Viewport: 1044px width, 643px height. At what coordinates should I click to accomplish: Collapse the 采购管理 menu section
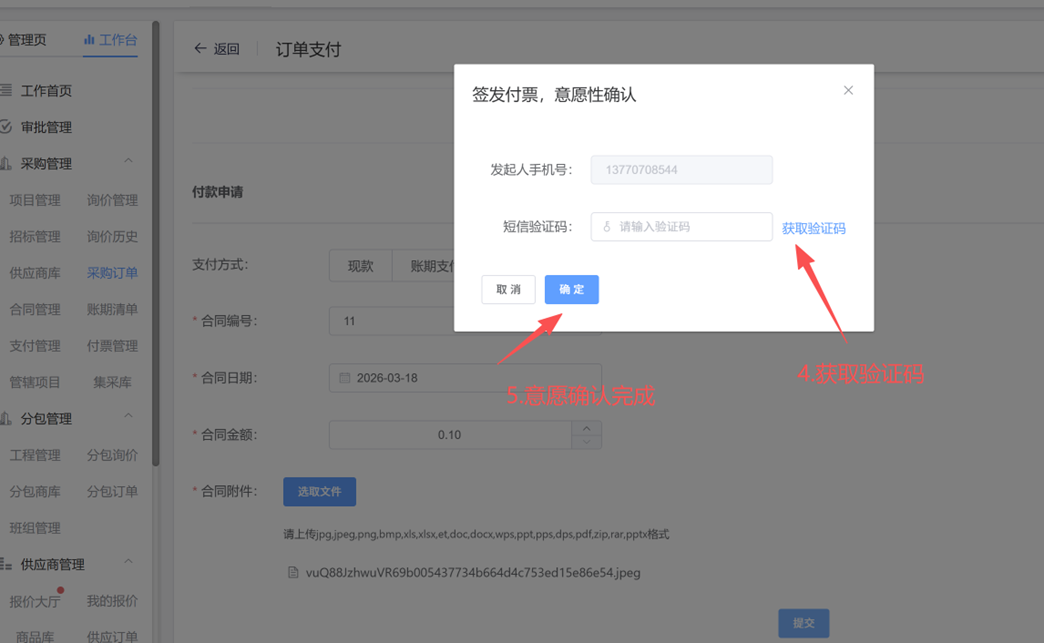tap(128, 162)
